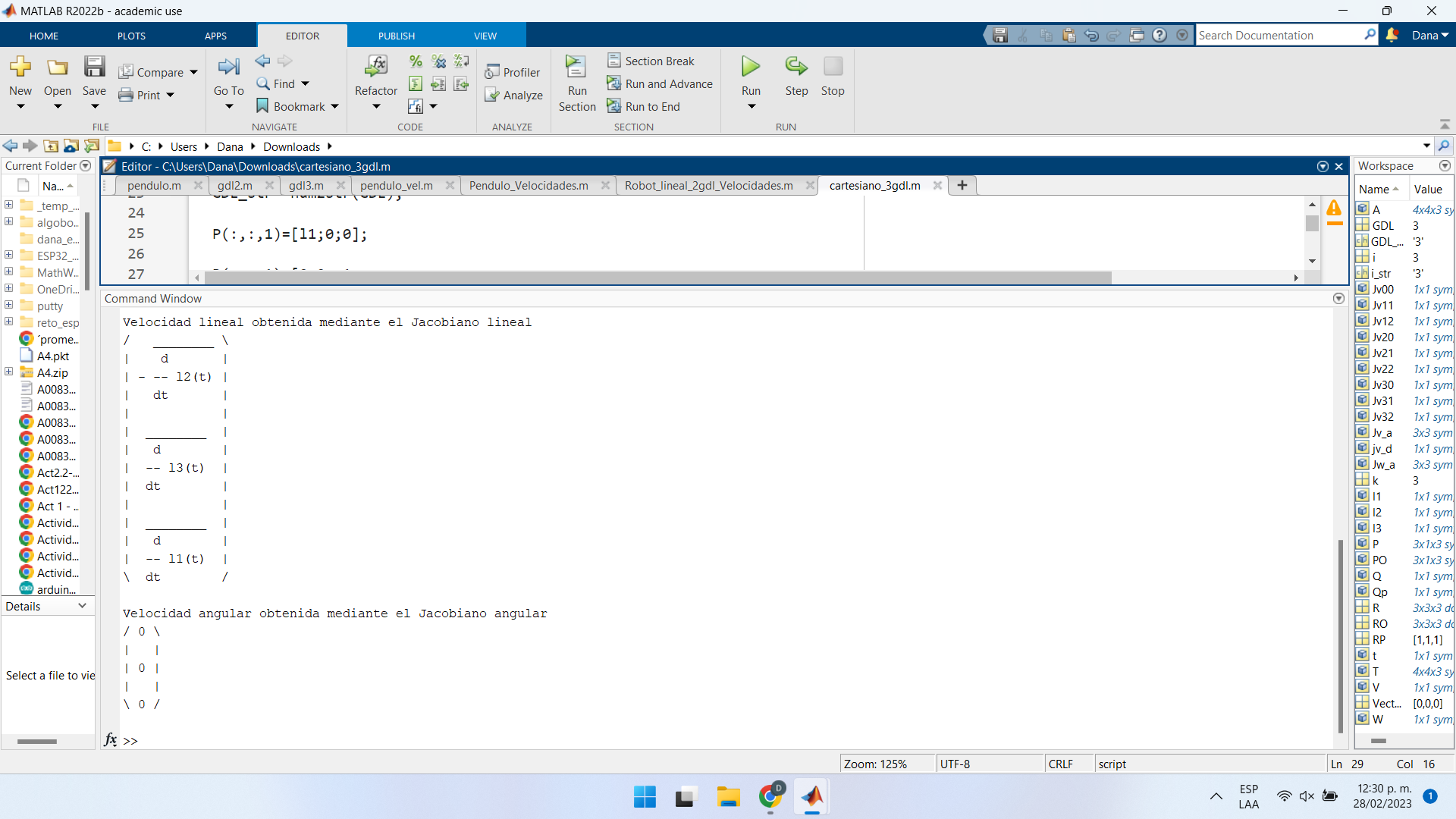Expand the A4.zip tree node

click(8, 372)
